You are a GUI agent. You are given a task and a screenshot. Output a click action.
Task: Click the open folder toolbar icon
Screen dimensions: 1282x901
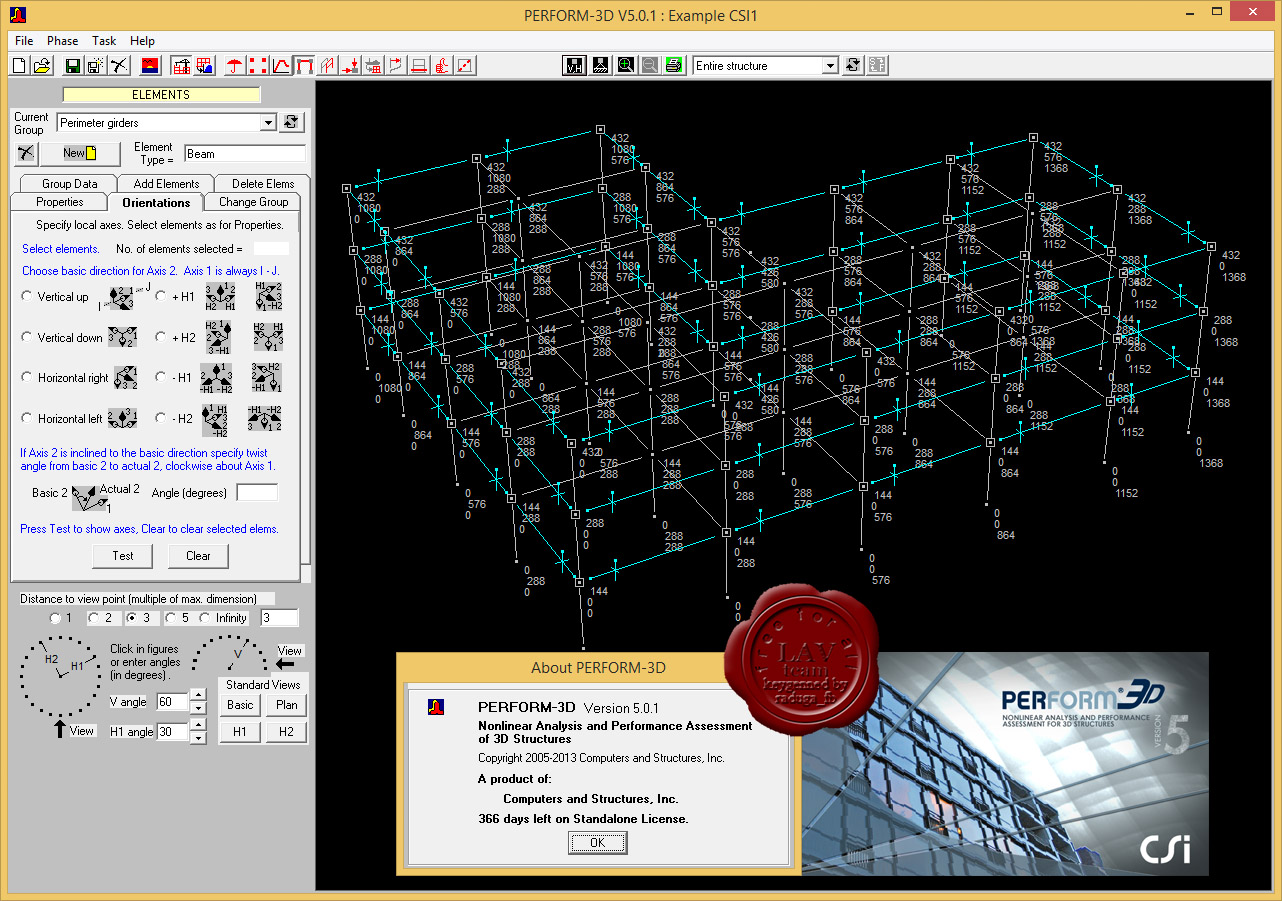[42, 66]
